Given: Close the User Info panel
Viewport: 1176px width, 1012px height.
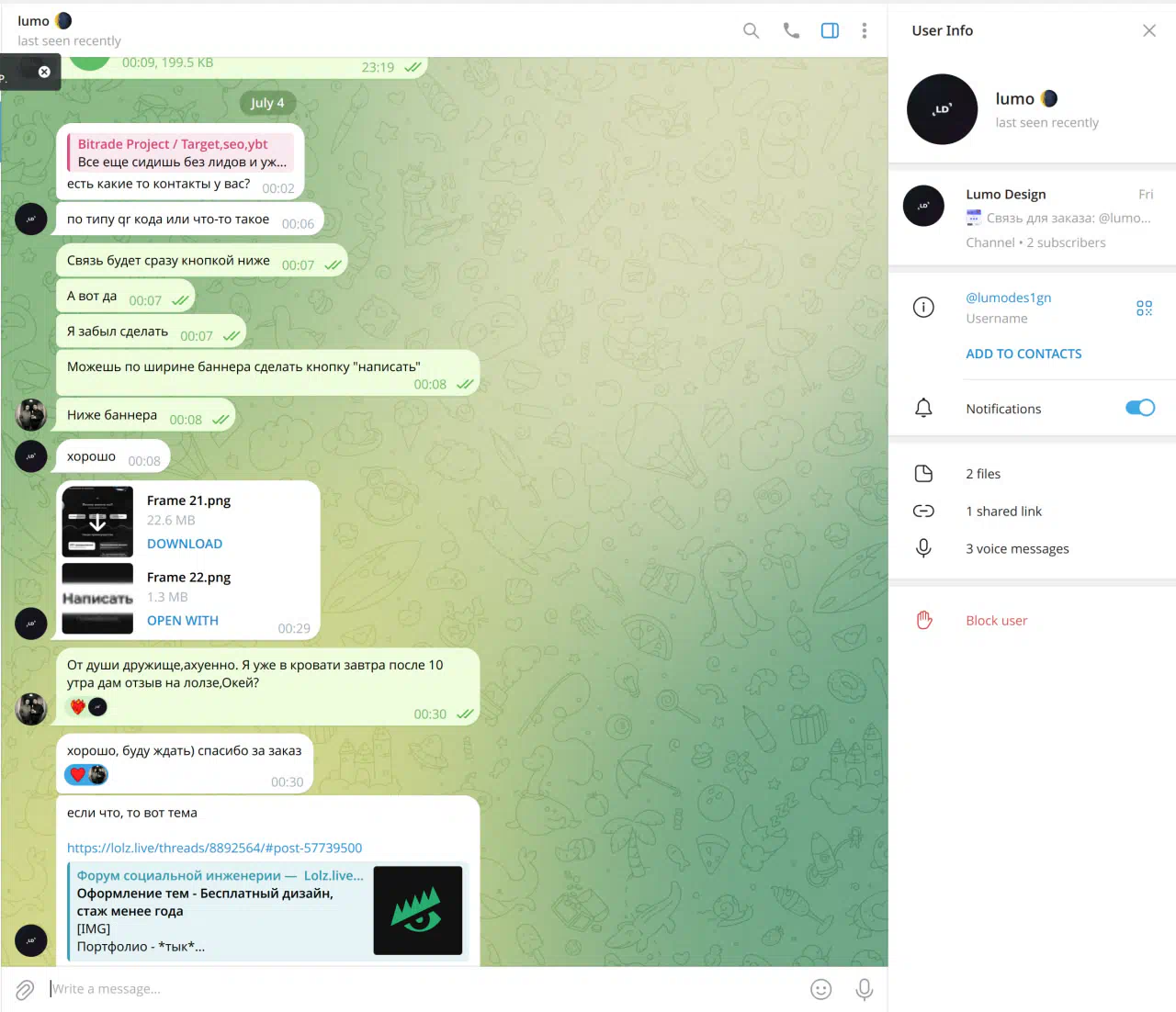Looking at the screenshot, I should point(1148,30).
